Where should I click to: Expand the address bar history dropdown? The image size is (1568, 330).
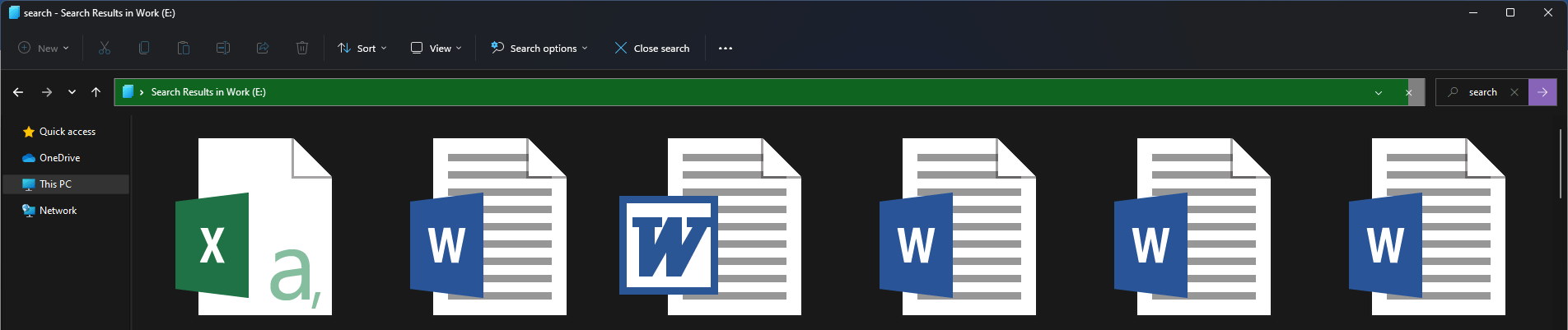(x=1379, y=92)
